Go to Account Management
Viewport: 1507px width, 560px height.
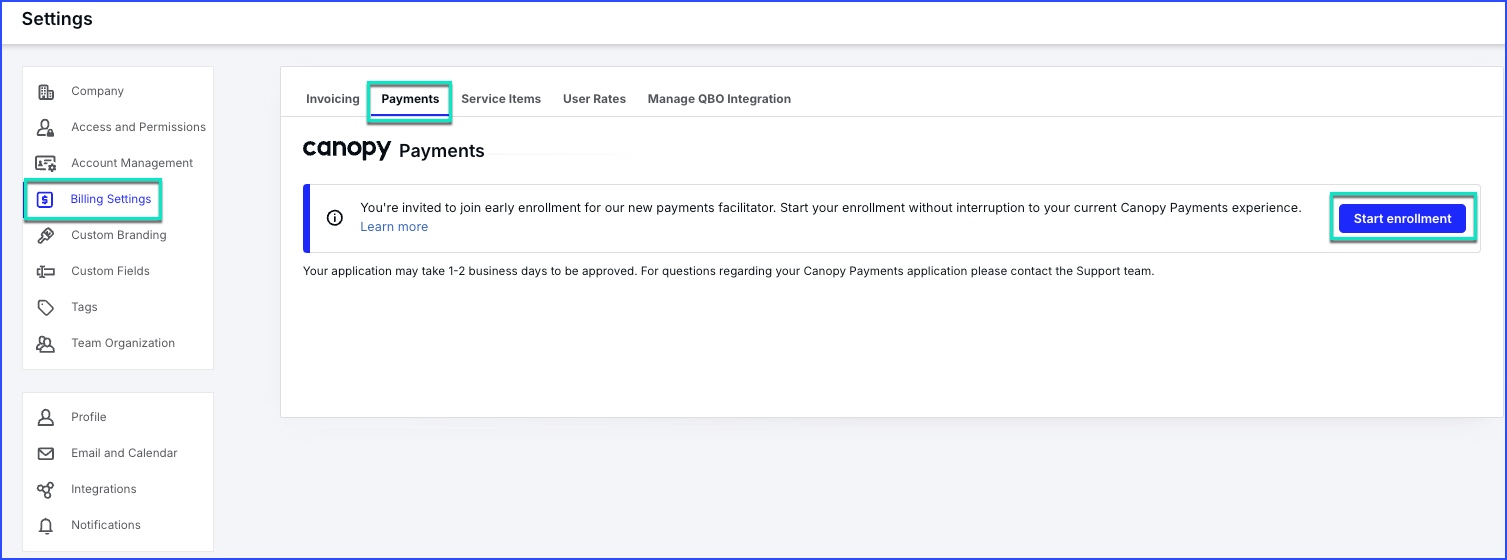pos(132,163)
